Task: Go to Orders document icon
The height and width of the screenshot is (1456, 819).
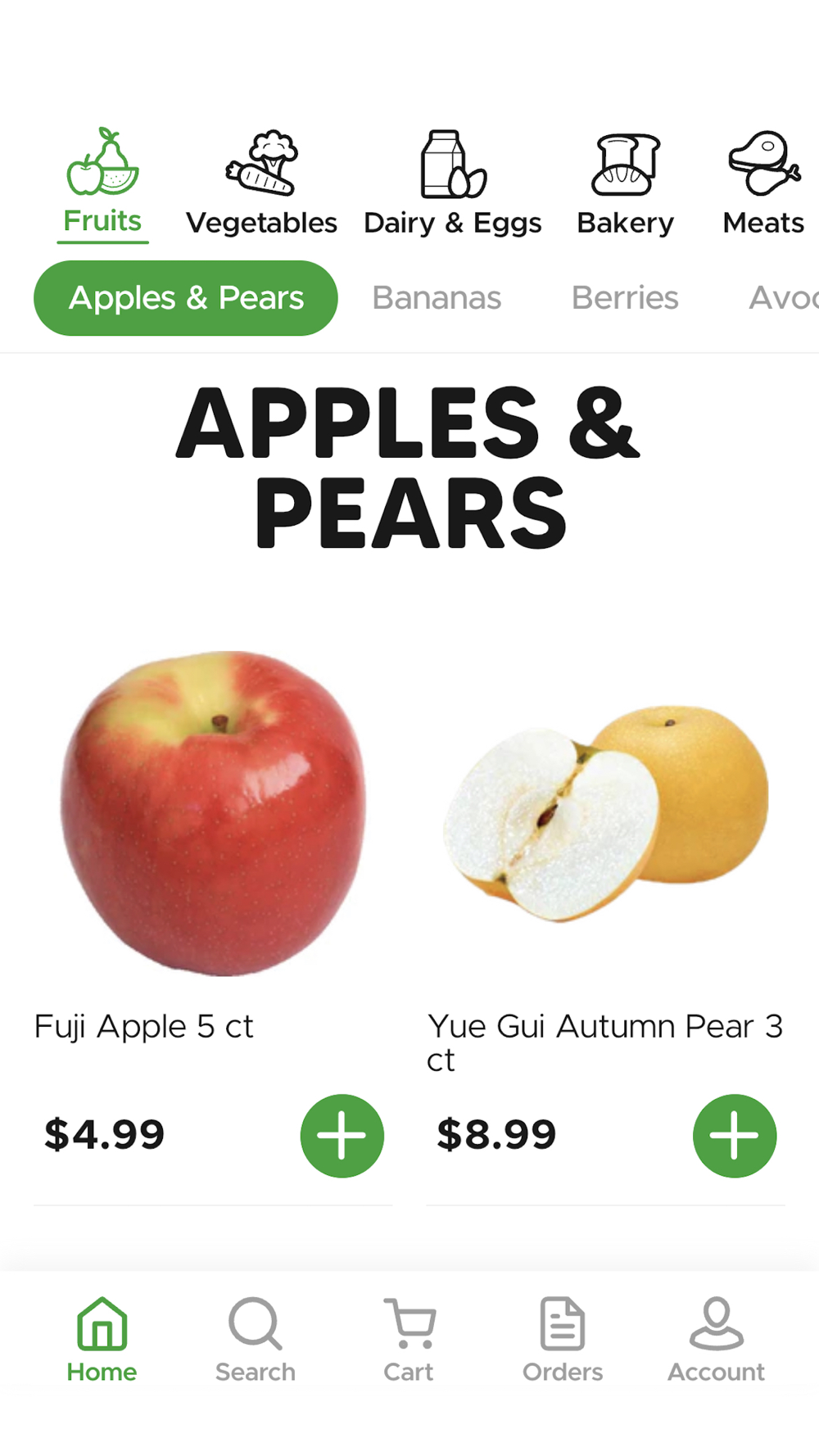Action: click(x=563, y=1323)
